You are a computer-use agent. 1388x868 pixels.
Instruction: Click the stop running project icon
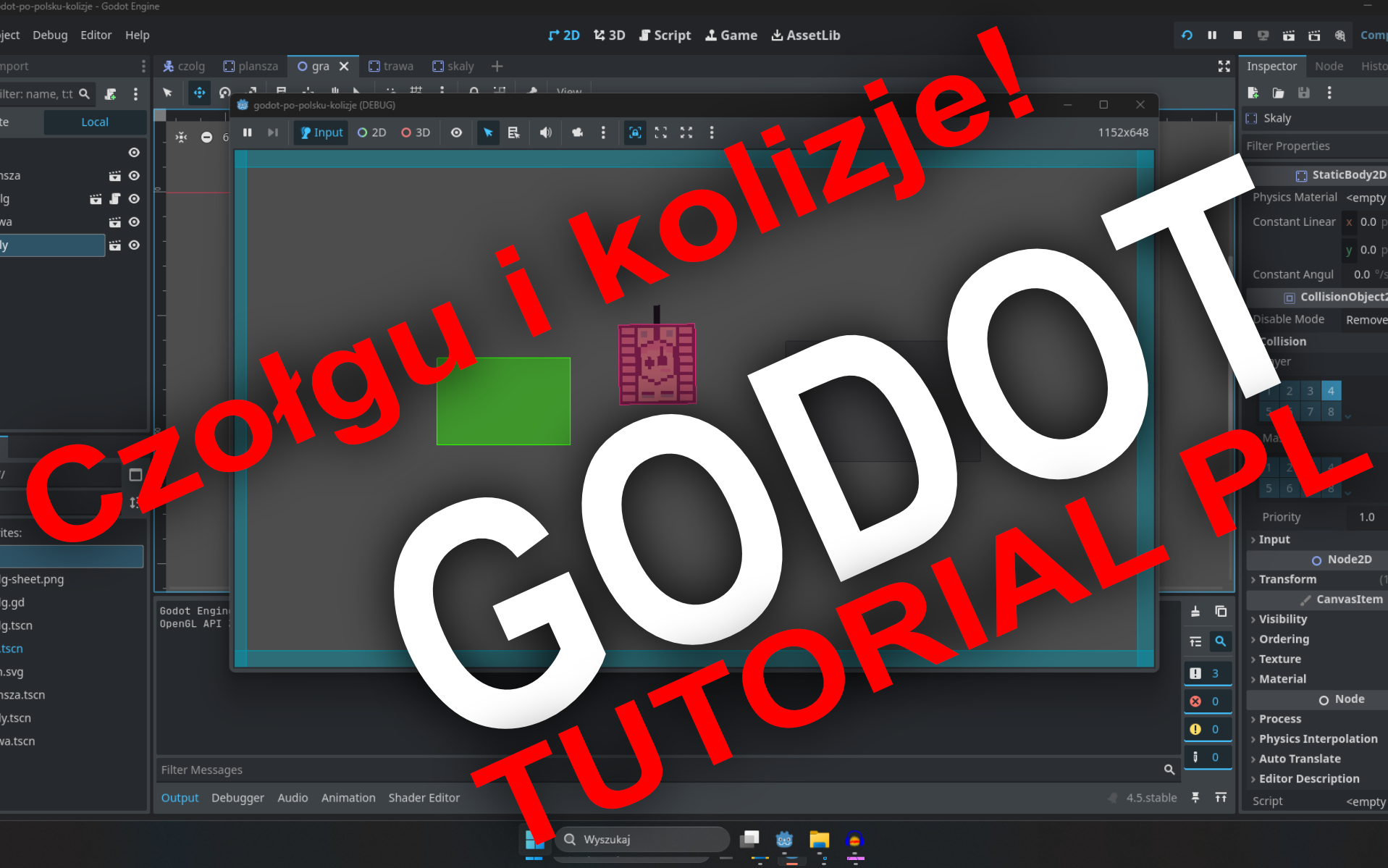pos(1237,35)
